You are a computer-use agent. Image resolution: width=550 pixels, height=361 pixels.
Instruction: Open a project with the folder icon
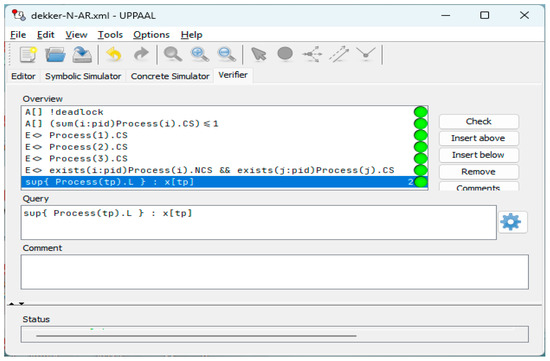(x=55, y=55)
